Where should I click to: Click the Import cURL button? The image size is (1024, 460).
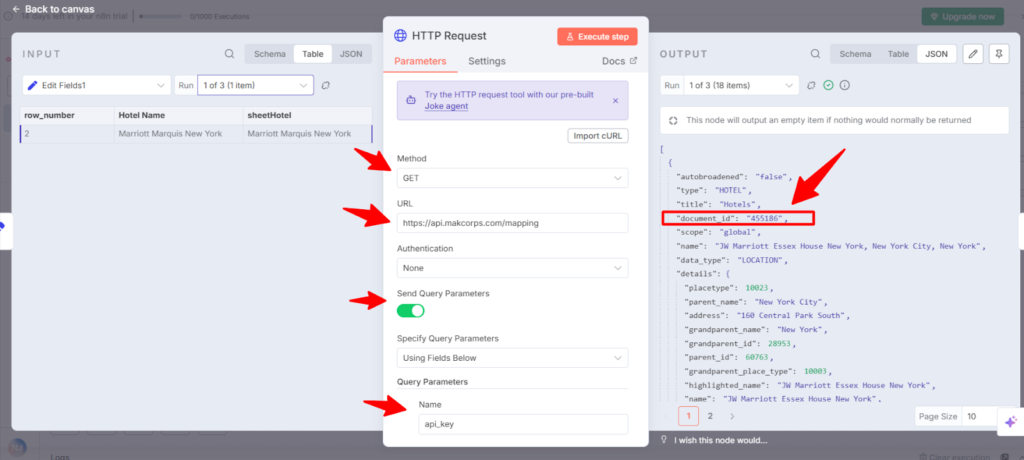point(598,137)
